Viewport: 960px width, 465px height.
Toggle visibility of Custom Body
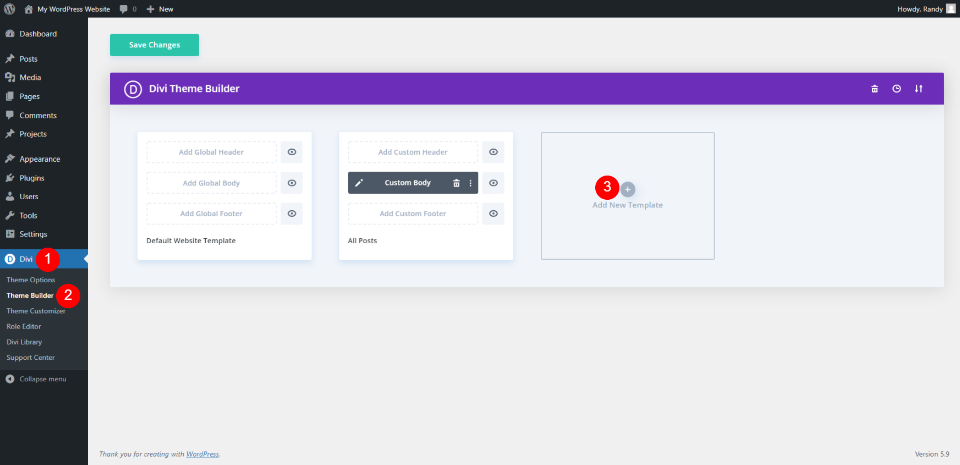[x=493, y=183]
